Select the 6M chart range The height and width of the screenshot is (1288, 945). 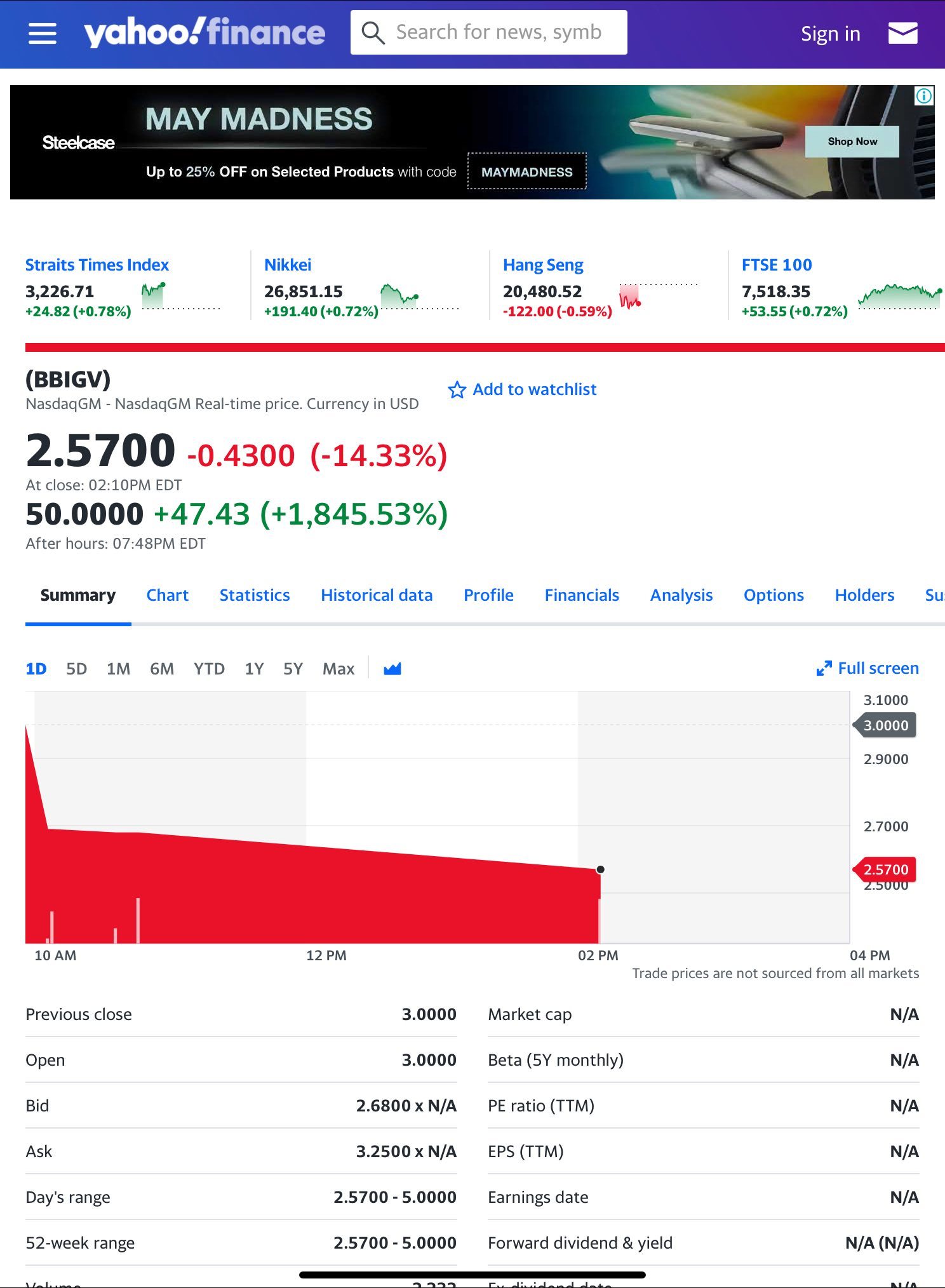click(162, 669)
